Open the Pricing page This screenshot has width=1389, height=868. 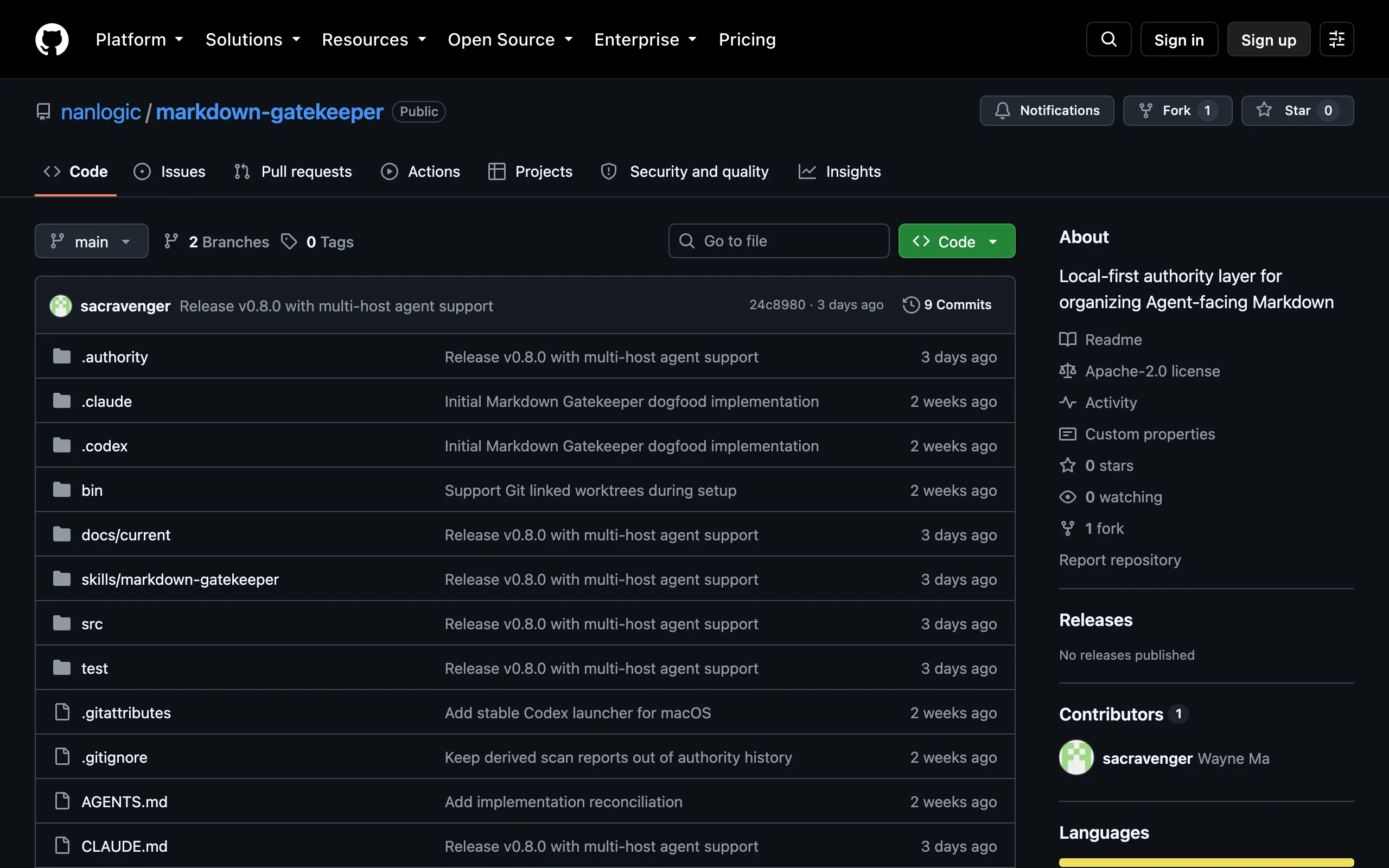pos(747,40)
